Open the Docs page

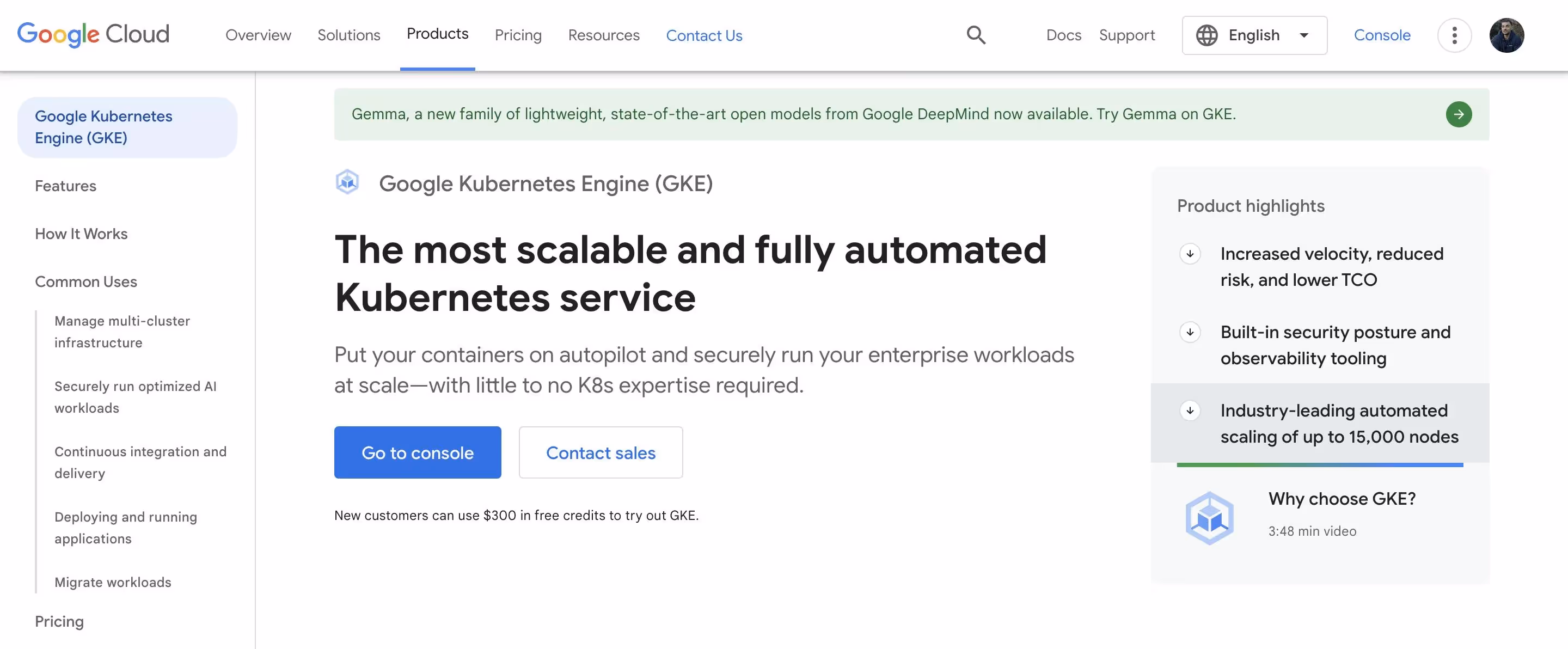tap(1063, 35)
